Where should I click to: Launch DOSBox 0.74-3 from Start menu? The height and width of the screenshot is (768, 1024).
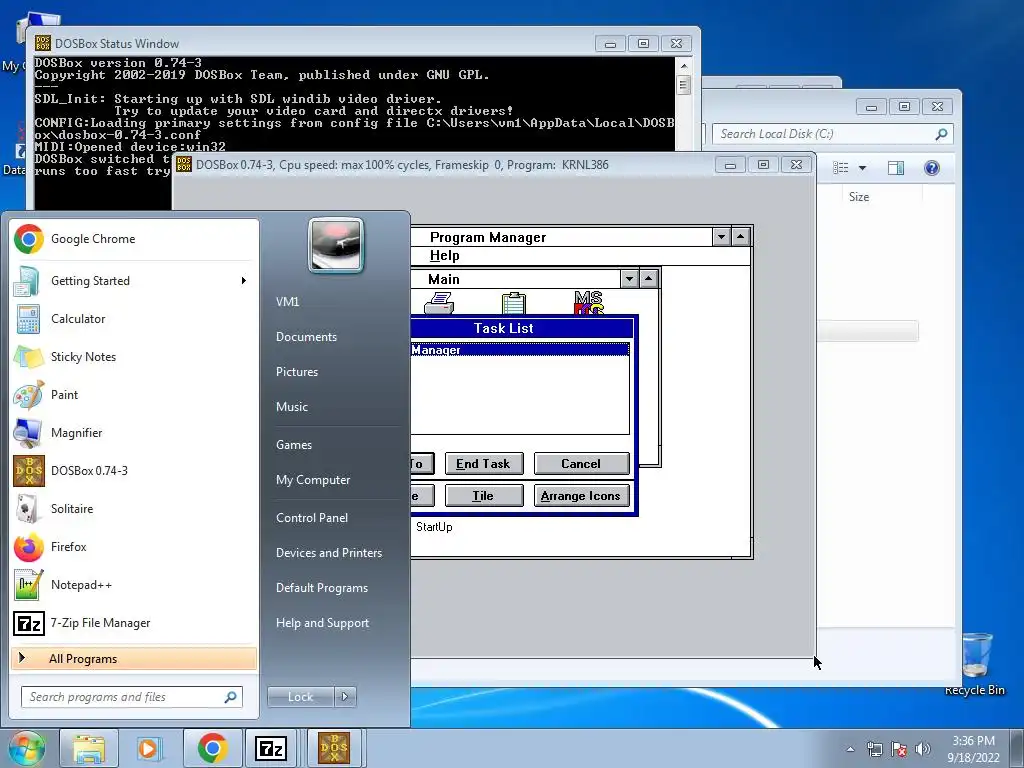[x=134, y=471]
